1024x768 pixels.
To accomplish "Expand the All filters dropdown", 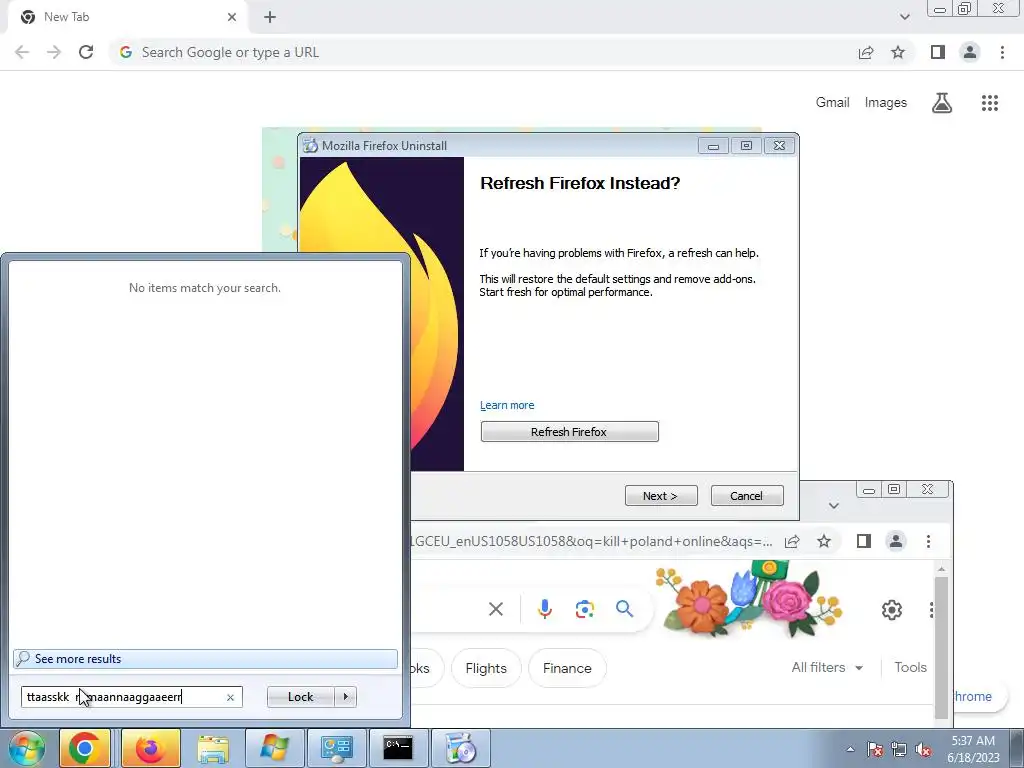I will pyautogui.click(x=827, y=667).
